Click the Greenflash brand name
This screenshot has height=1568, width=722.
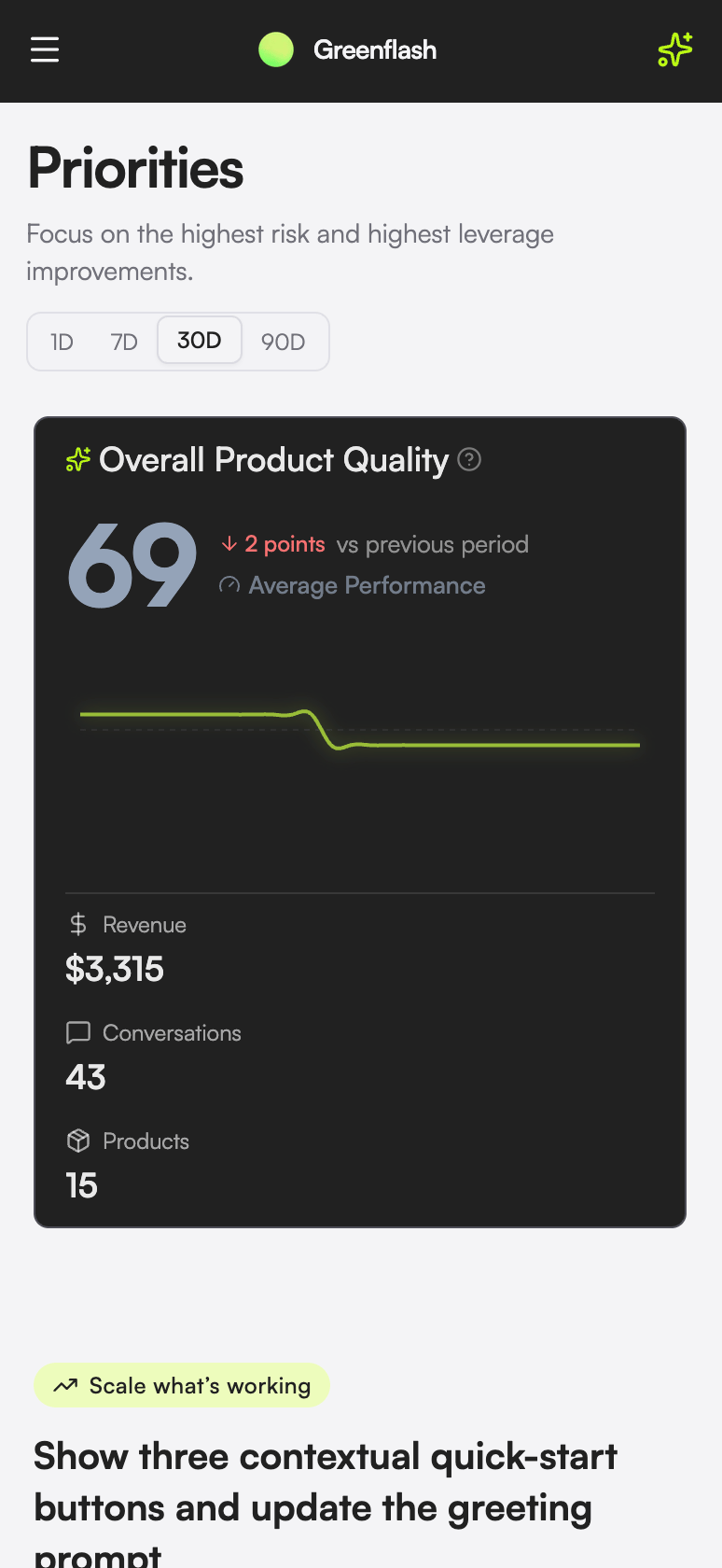pyautogui.click(x=375, y=49)
